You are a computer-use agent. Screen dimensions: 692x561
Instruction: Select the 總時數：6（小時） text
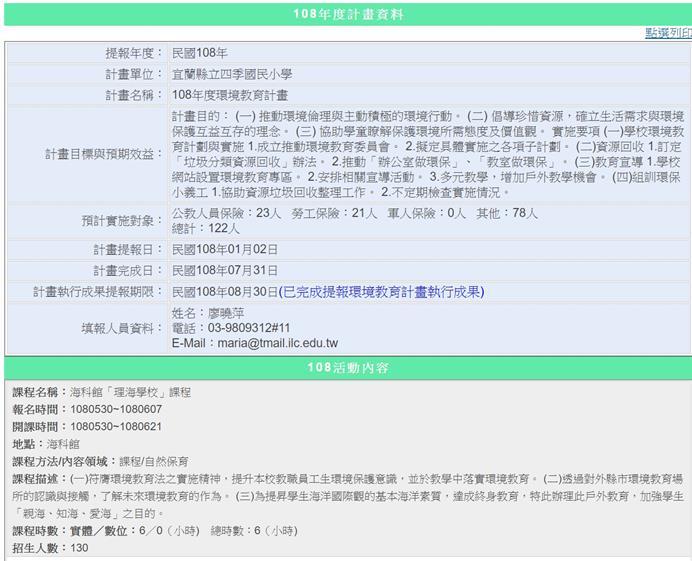(x=254, y=531)
